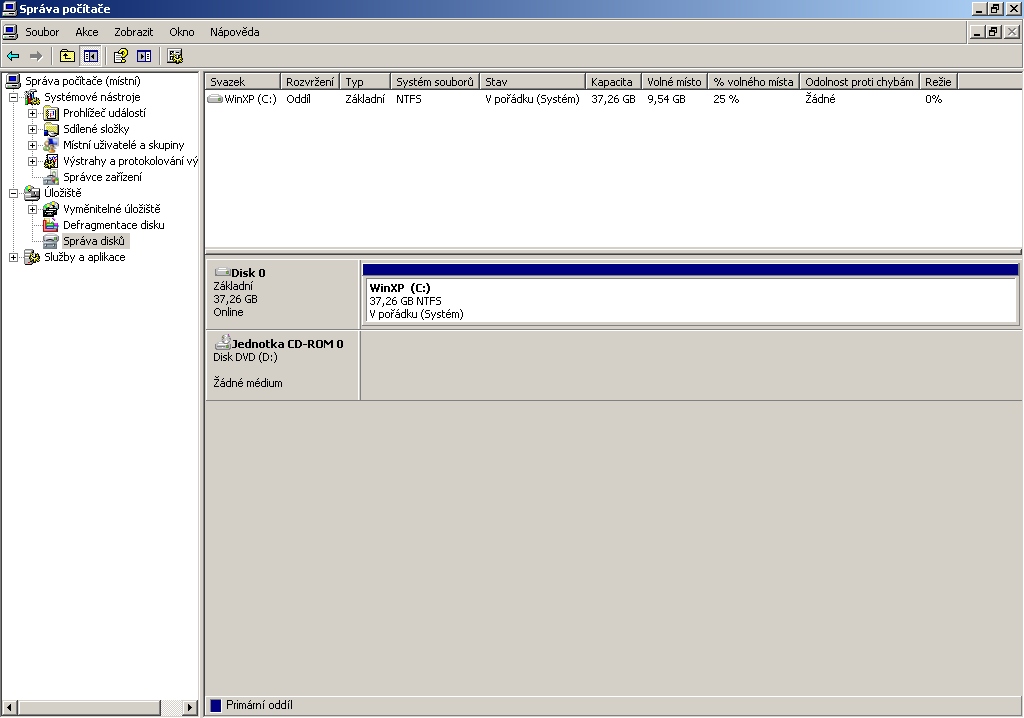Click the Prohlížeč událostí icon

(51, 113)
